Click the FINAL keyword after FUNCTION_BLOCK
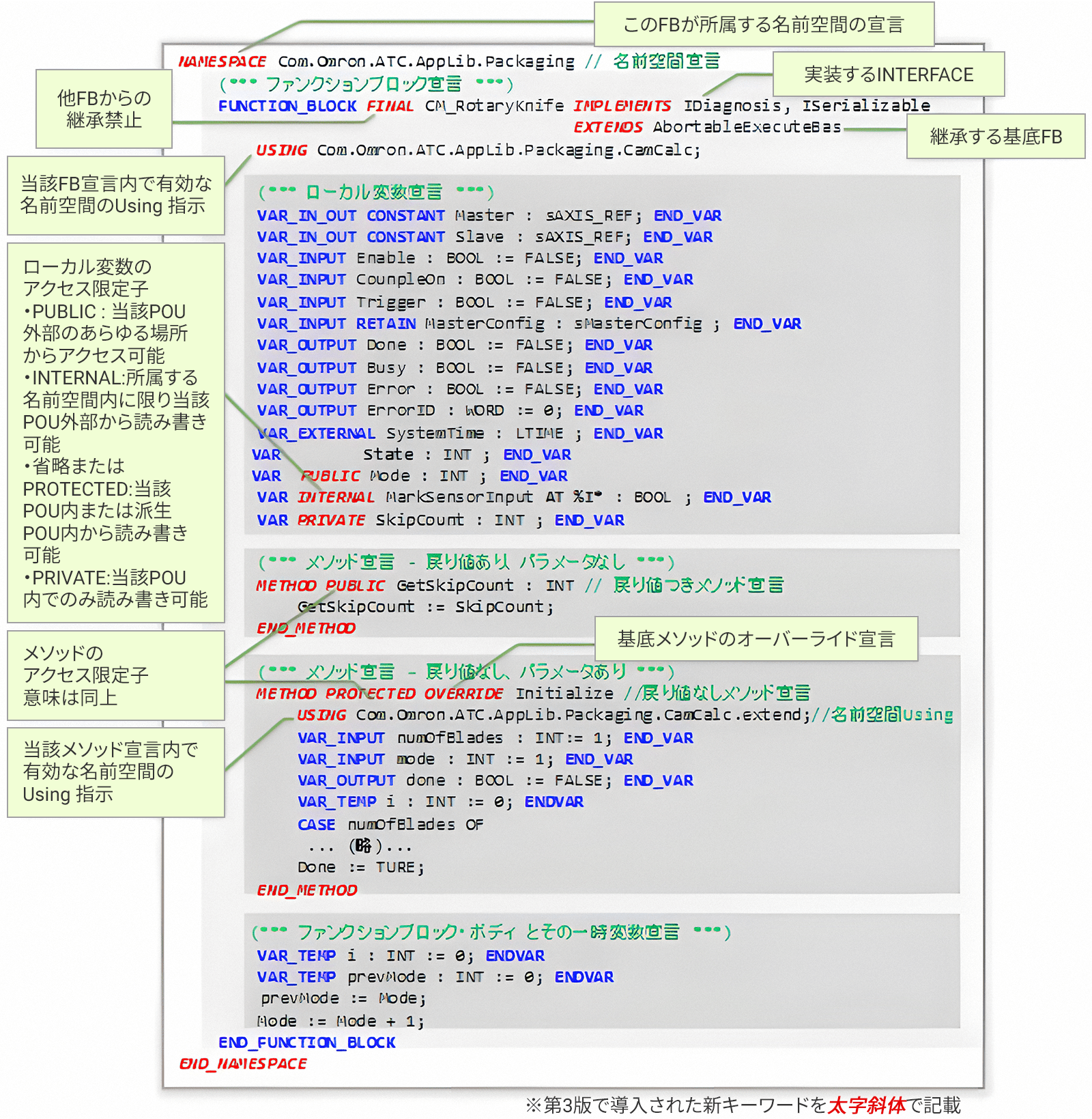Viewport: 1092px width, 1119px height. (390, 106)
